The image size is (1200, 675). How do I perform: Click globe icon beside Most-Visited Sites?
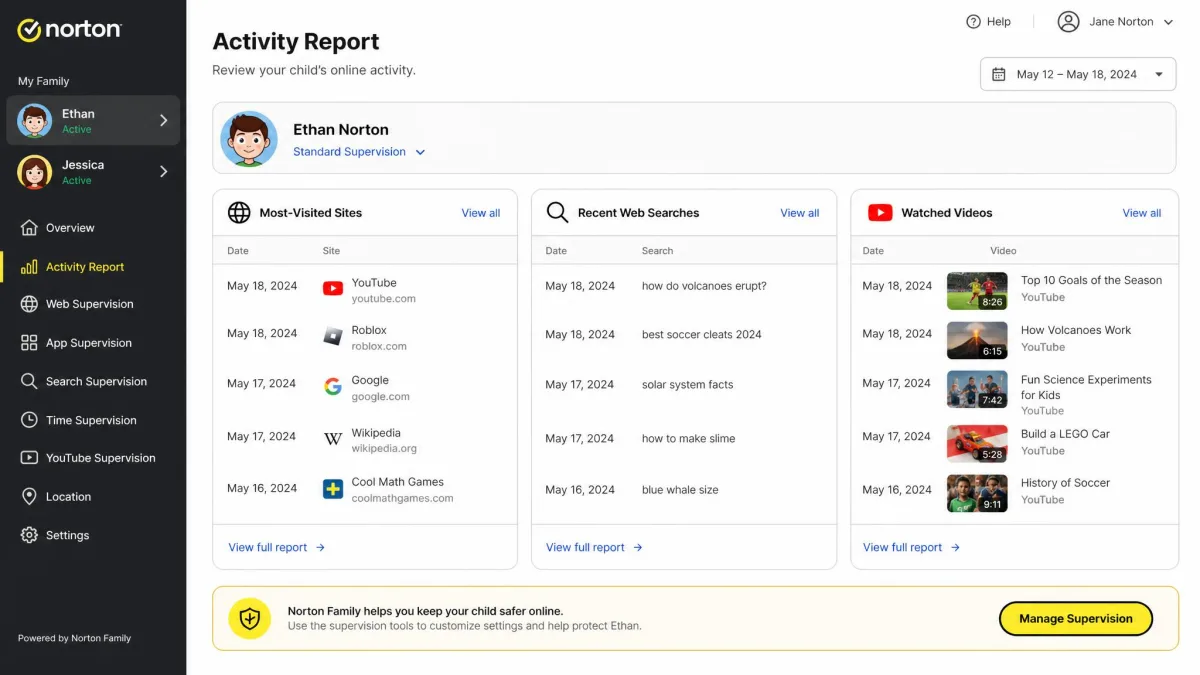point(239,212)
